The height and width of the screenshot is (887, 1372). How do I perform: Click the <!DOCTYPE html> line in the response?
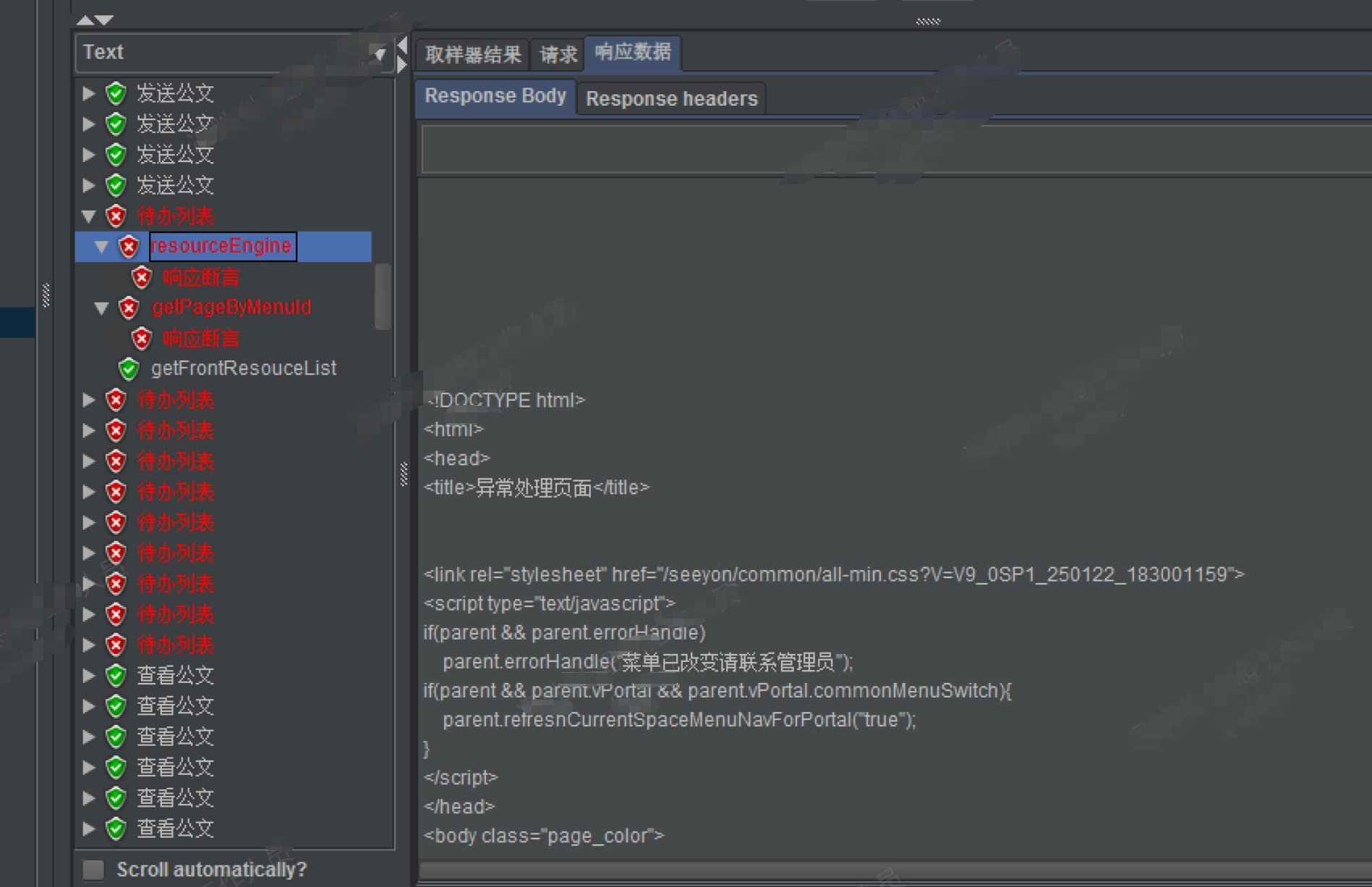[x=505, y=400]
